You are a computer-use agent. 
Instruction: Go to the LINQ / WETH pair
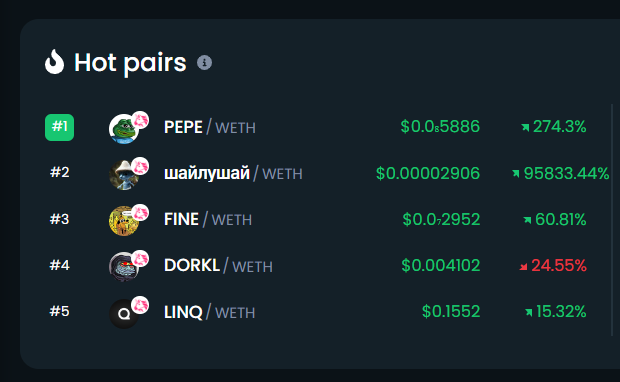pyautogui.click(x=210, y=312)
